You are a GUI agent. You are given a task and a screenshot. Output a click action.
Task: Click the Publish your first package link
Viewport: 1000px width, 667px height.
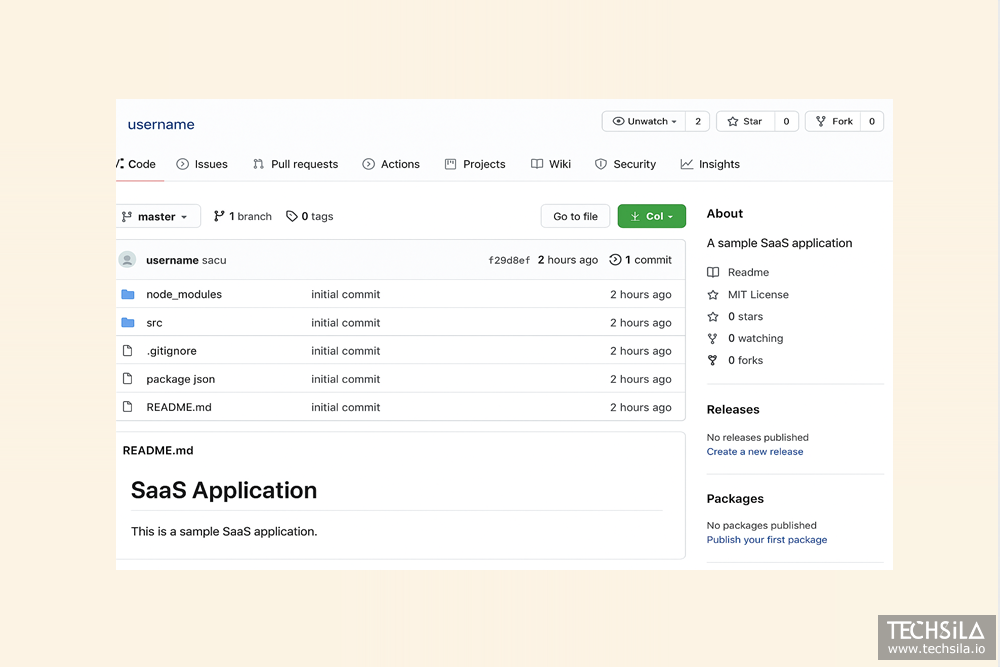[766, 540]
